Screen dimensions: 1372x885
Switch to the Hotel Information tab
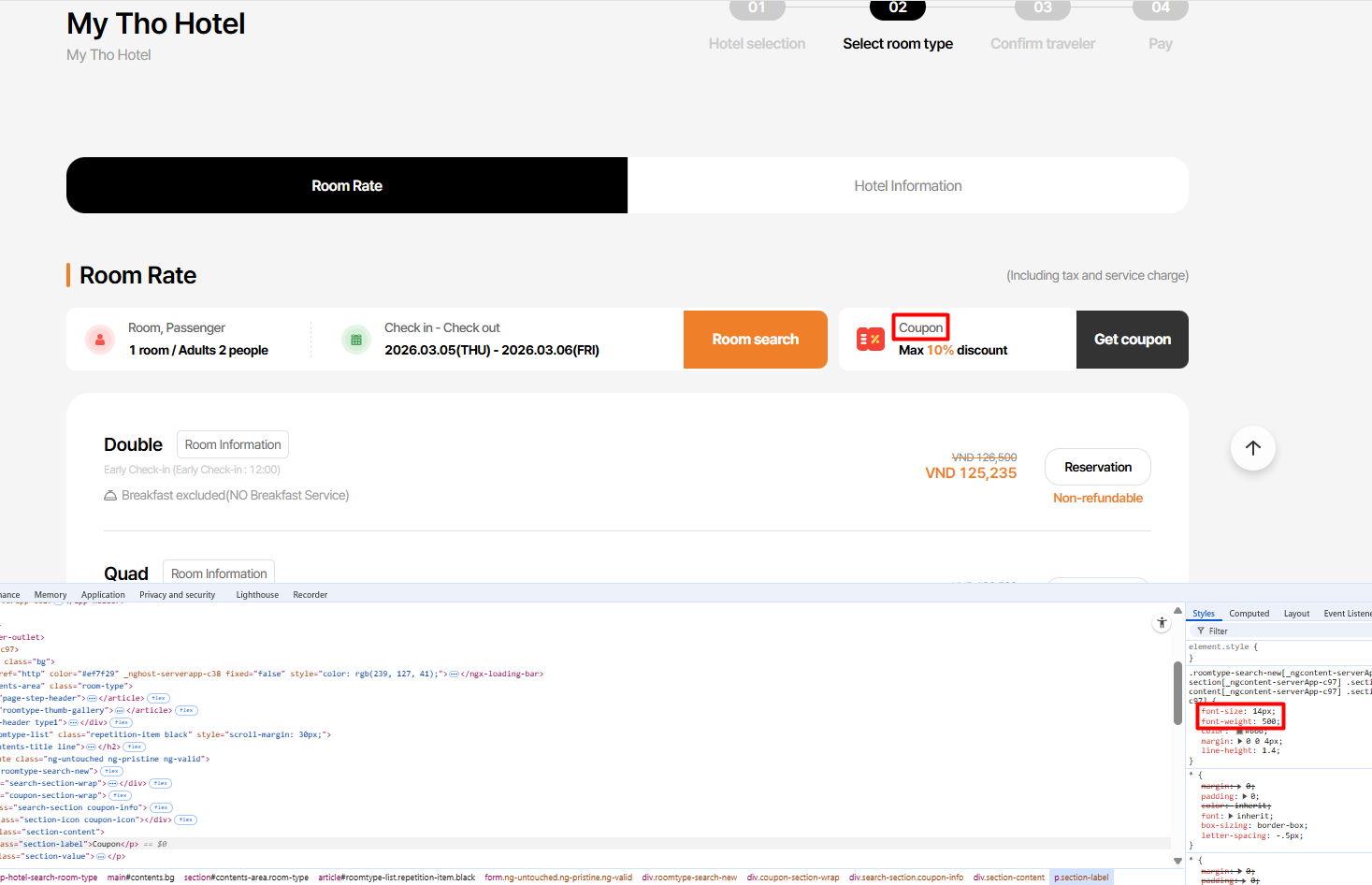[908, 185]
